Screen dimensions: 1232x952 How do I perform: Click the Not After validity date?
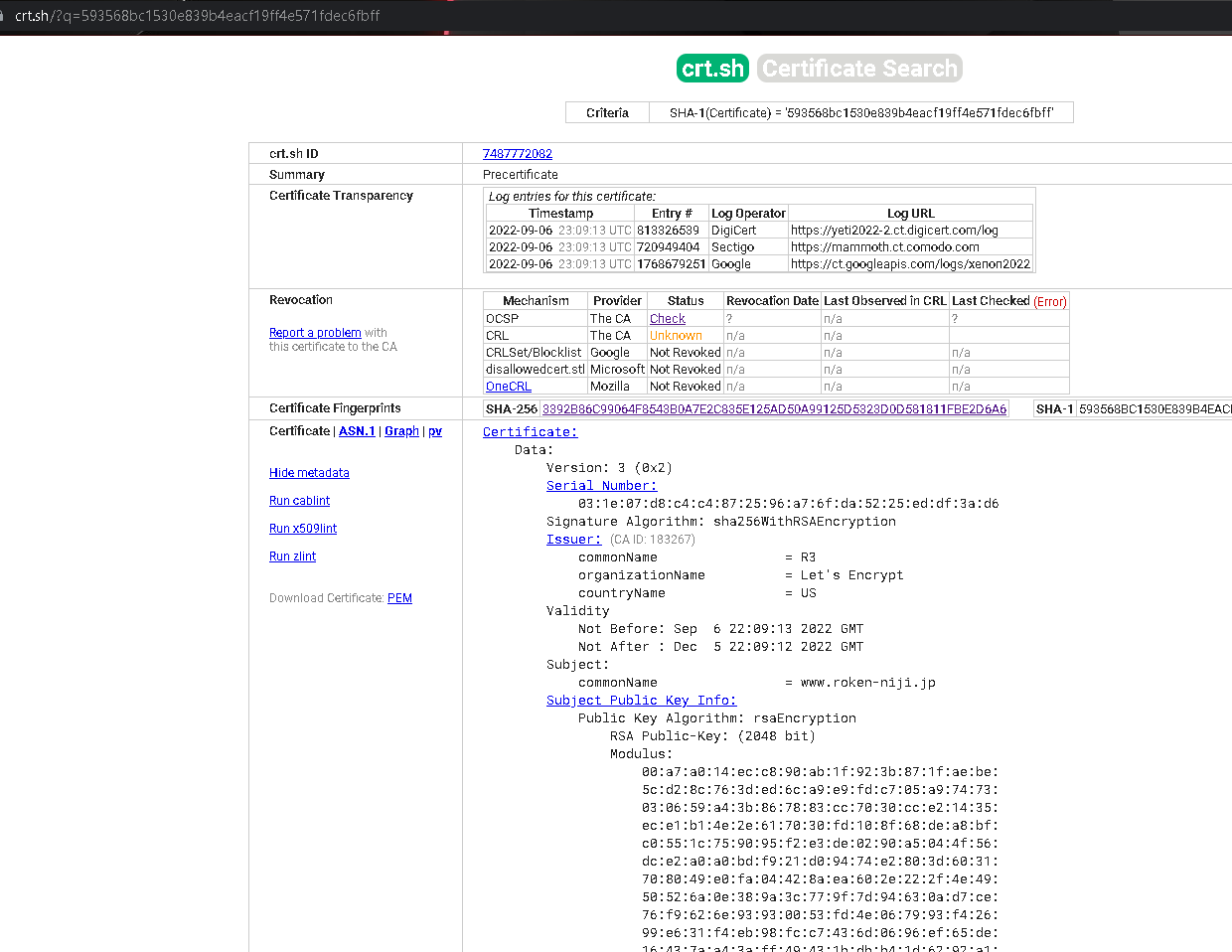(x=769, y=647)
